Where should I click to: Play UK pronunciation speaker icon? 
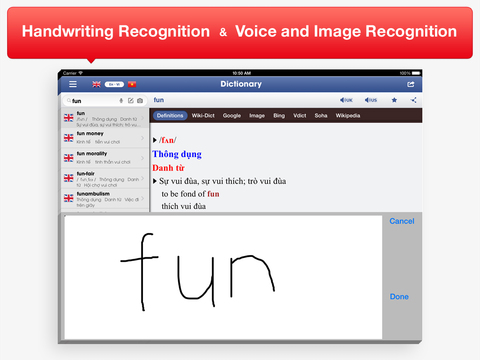pos(346,100)
